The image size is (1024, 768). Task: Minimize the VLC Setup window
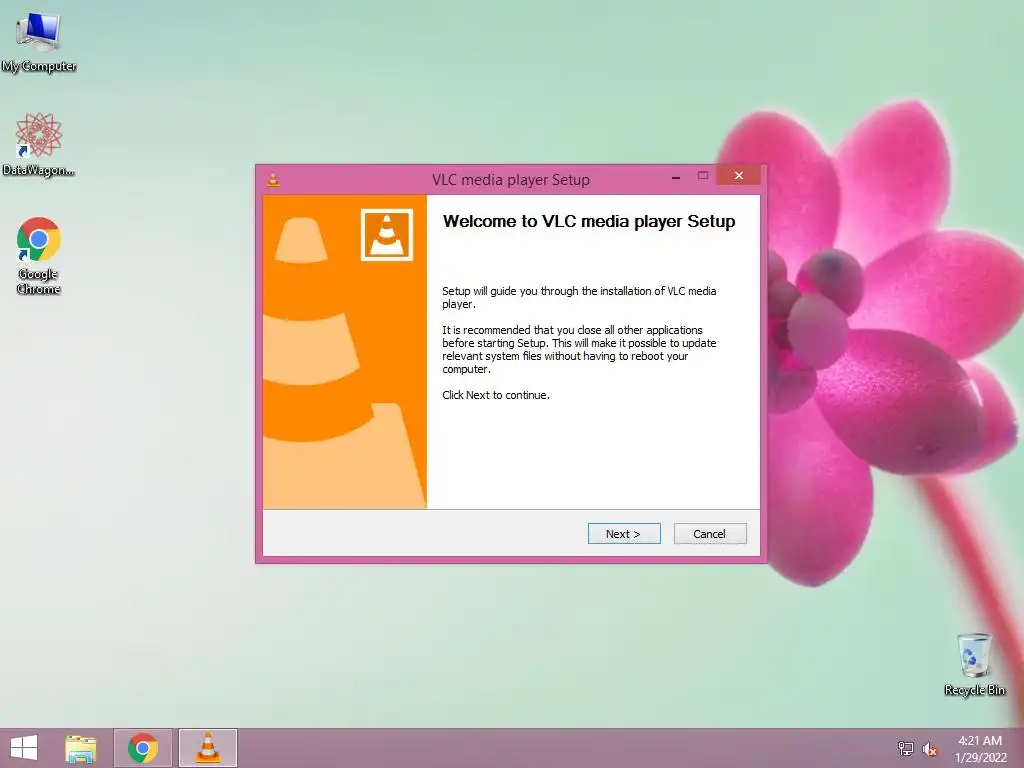coord(676,177)
